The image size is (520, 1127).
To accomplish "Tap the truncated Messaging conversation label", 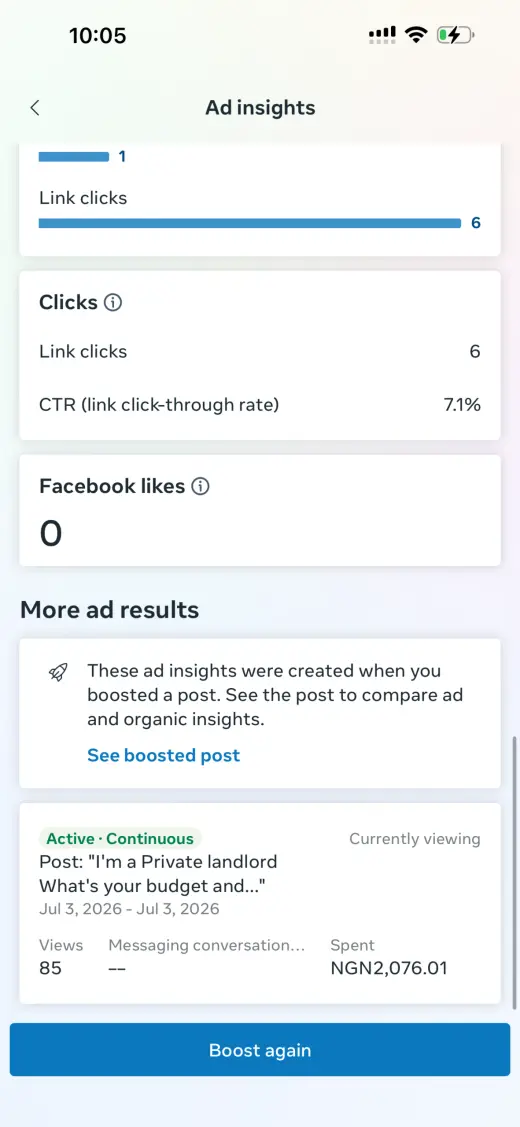I will tap(206, 945).
